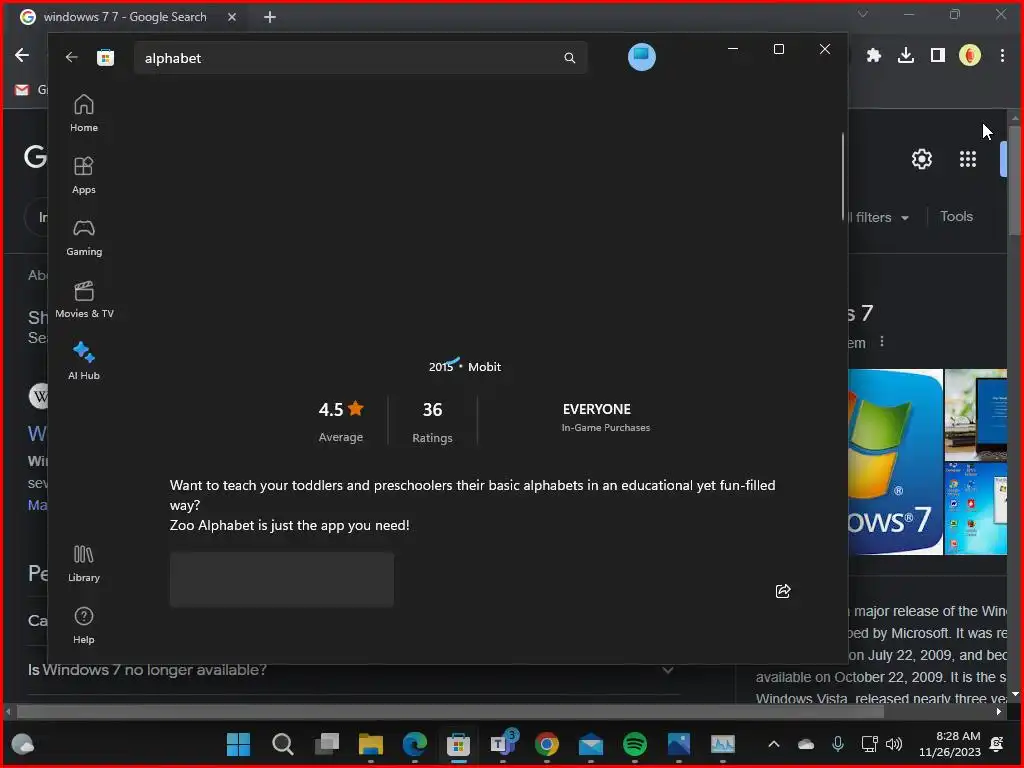Image resolution: width=1024 pixels, height=768 pixels.
Task: Open Chrome three-dot menu
Action: pos(1002,56)
